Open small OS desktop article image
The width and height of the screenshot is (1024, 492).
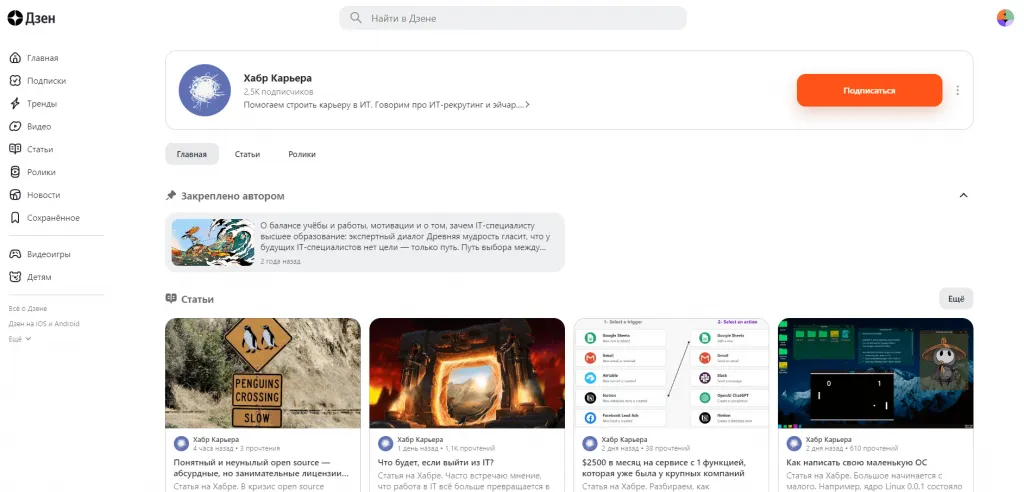[x=876, y=373]
